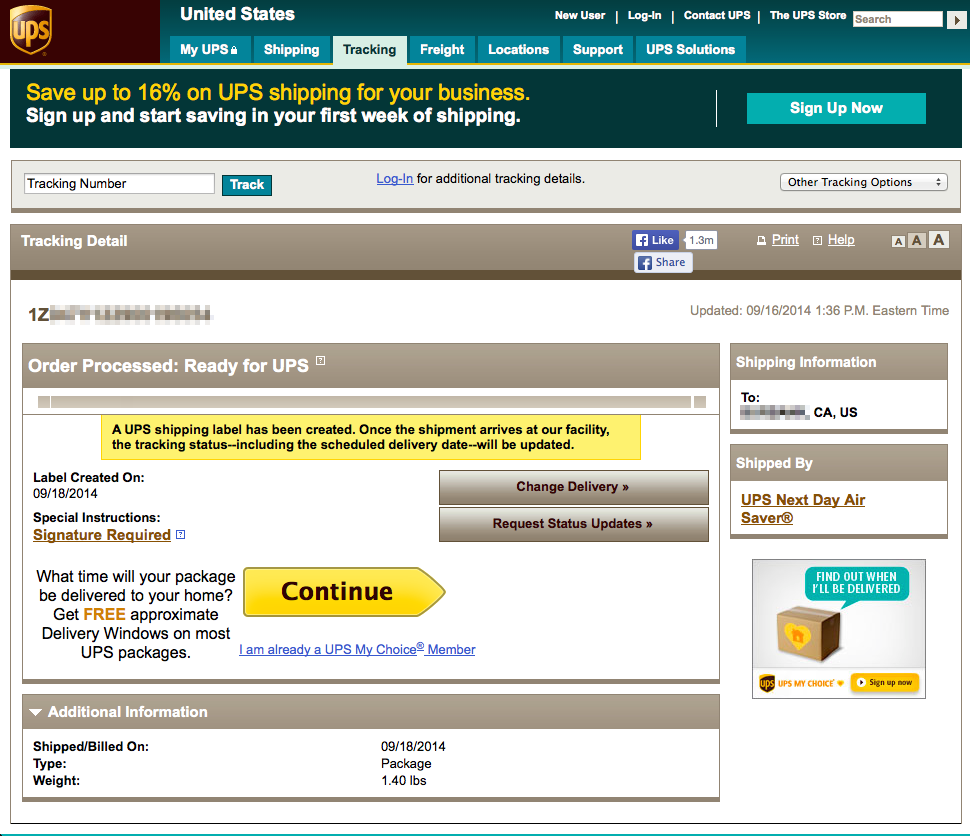
Task: Click the Facebook Share button
Action: 663,262
